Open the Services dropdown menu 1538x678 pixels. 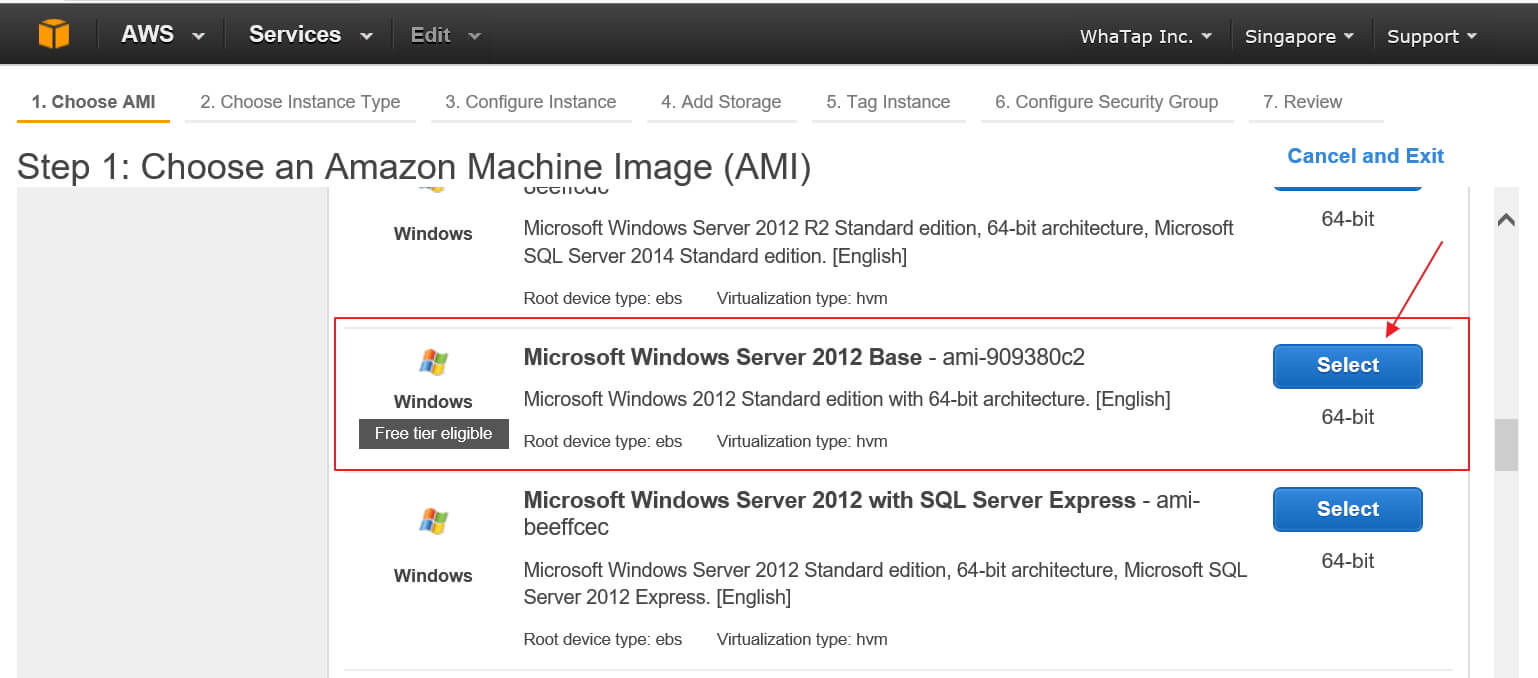pos(311,34)
